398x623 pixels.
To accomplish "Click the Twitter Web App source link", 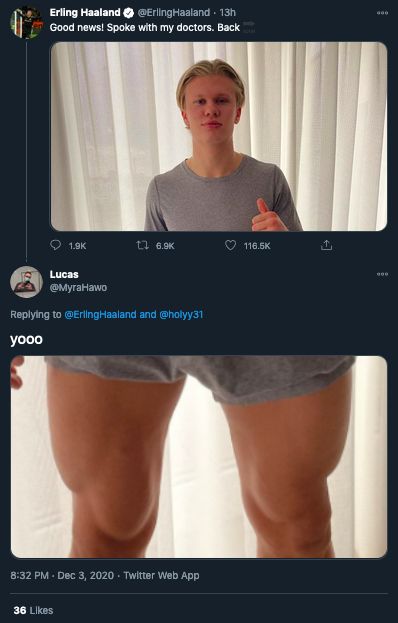I will 161,575.
